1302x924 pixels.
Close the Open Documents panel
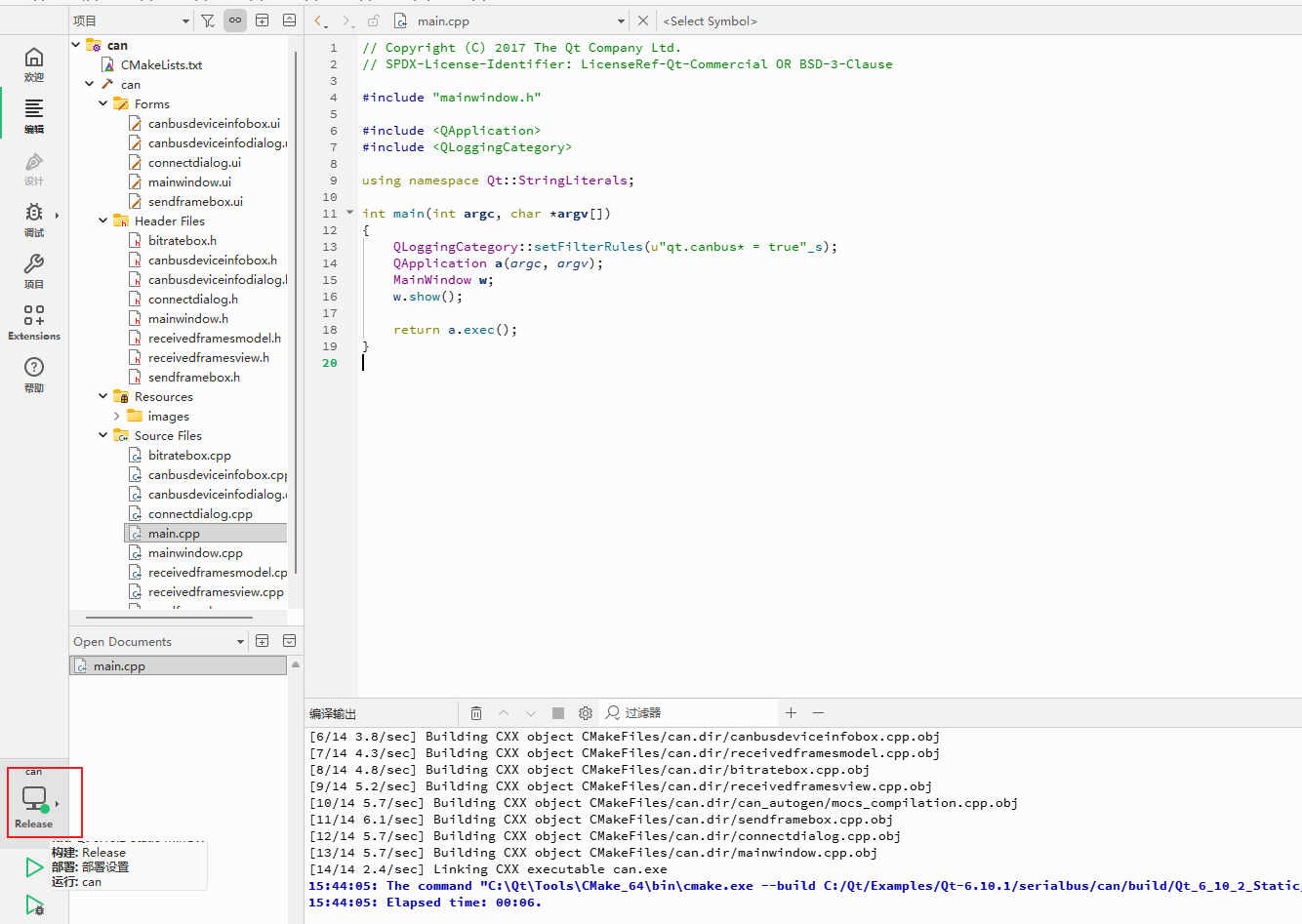coord(289,641)
